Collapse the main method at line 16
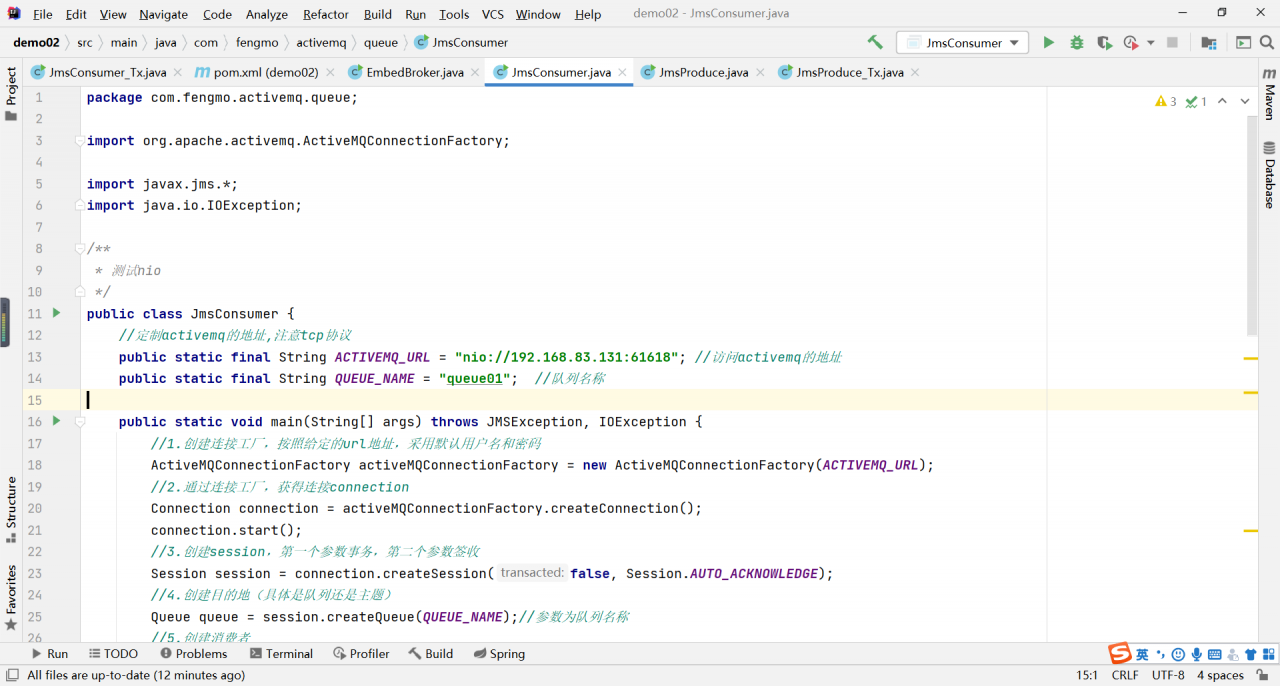This screenshot has height=686, width=1280. 80,421
